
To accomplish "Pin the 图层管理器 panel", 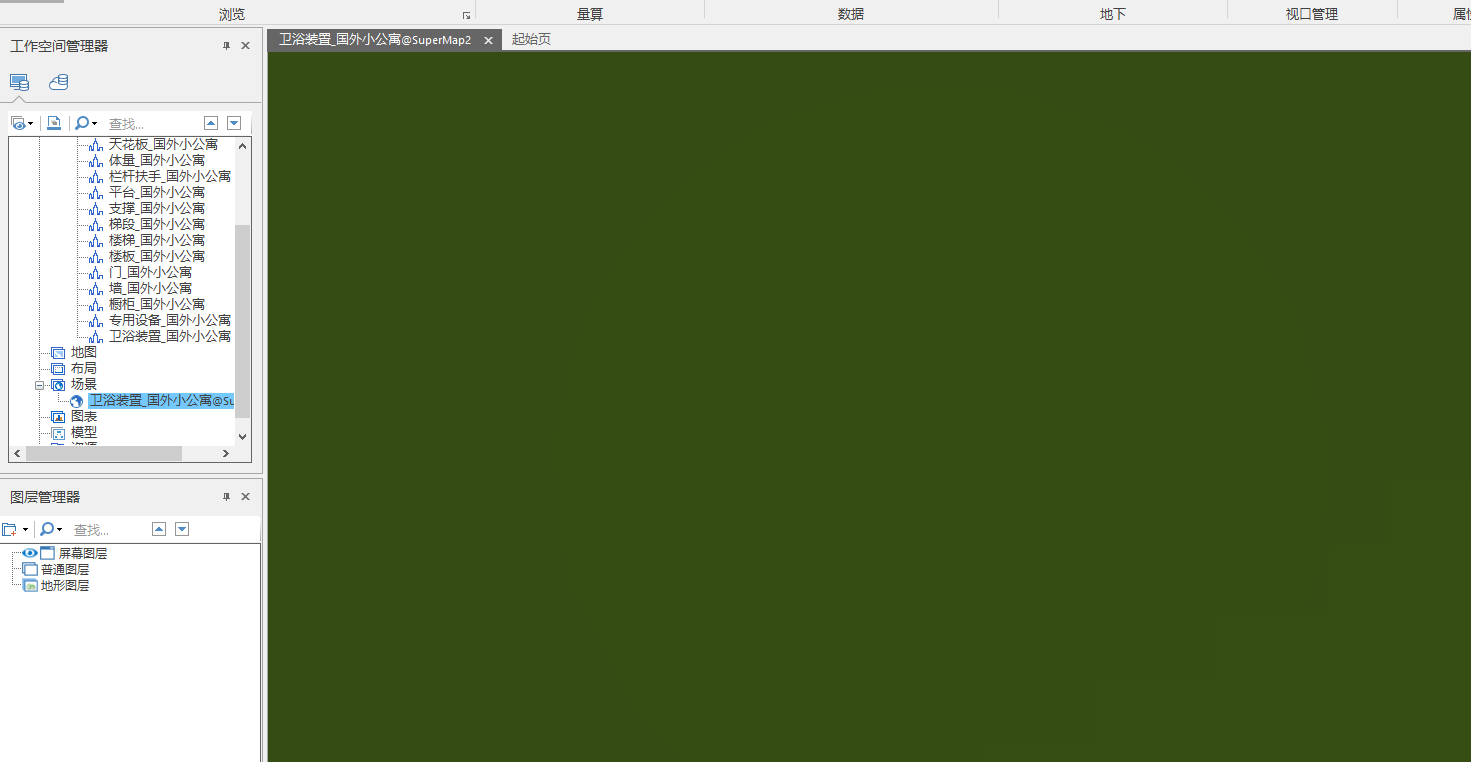I will pyautogui.click(x=226, y=497).
